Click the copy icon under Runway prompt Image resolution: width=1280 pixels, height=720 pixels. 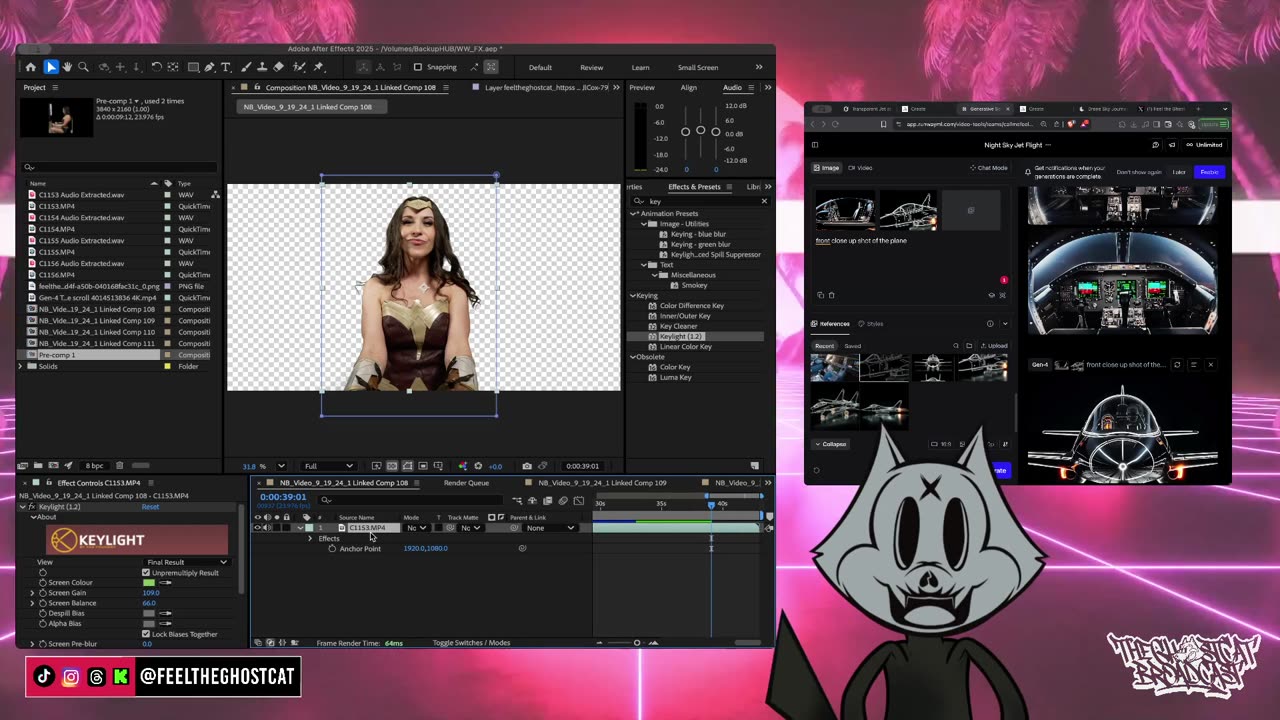coord(820,295)
